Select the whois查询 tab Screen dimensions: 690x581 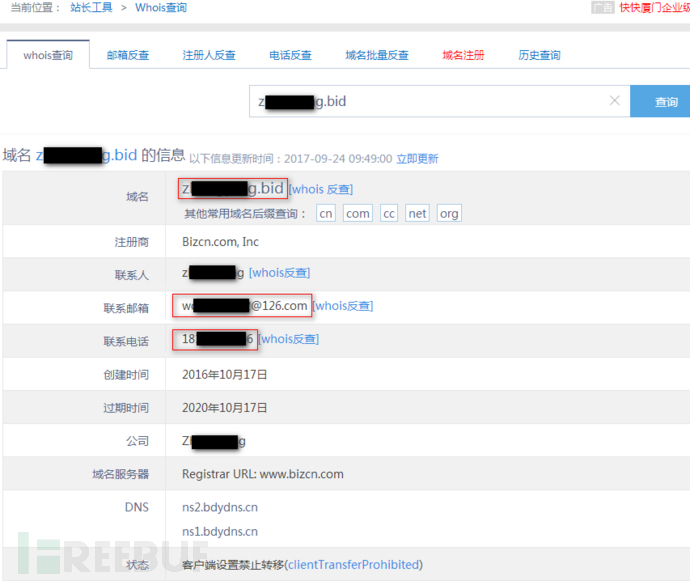pos(48,55)
